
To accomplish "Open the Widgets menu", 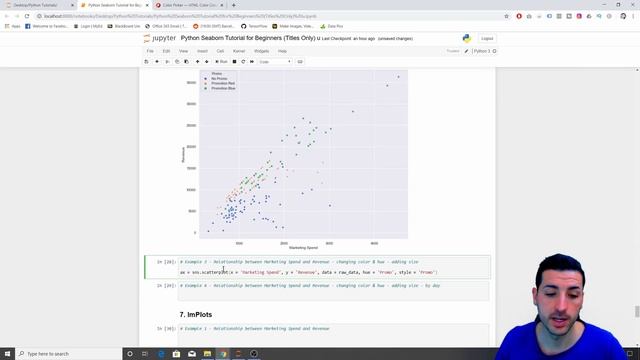I will [x=261, y=51].
